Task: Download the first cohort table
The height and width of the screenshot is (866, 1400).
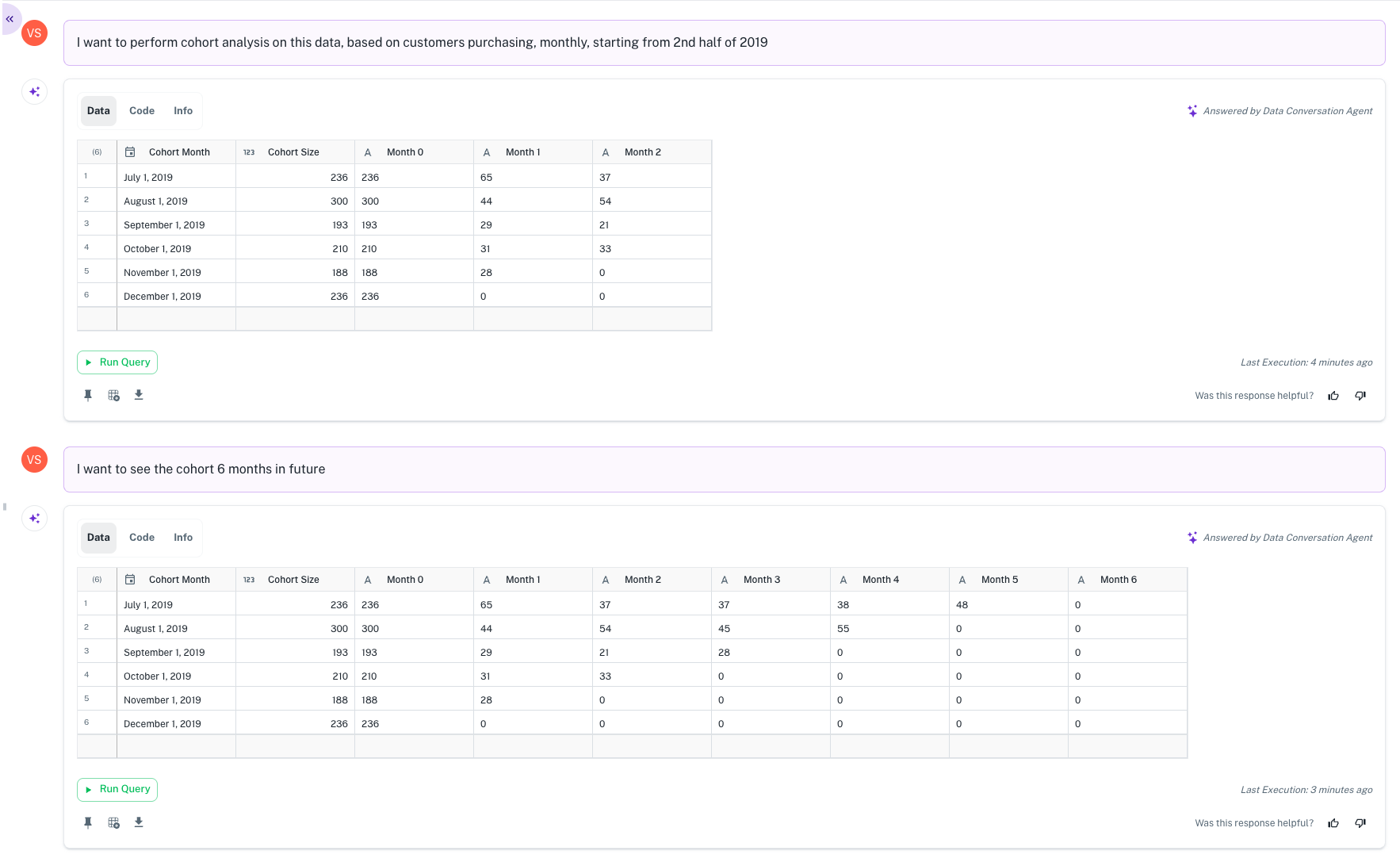Action: pos(139,395)
